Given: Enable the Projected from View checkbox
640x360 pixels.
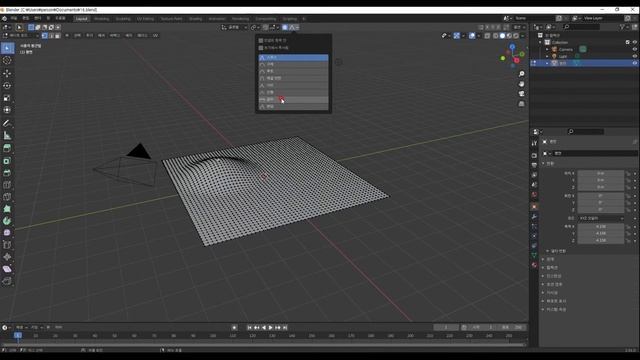Looking at the screenshot, I should (261, 48).
